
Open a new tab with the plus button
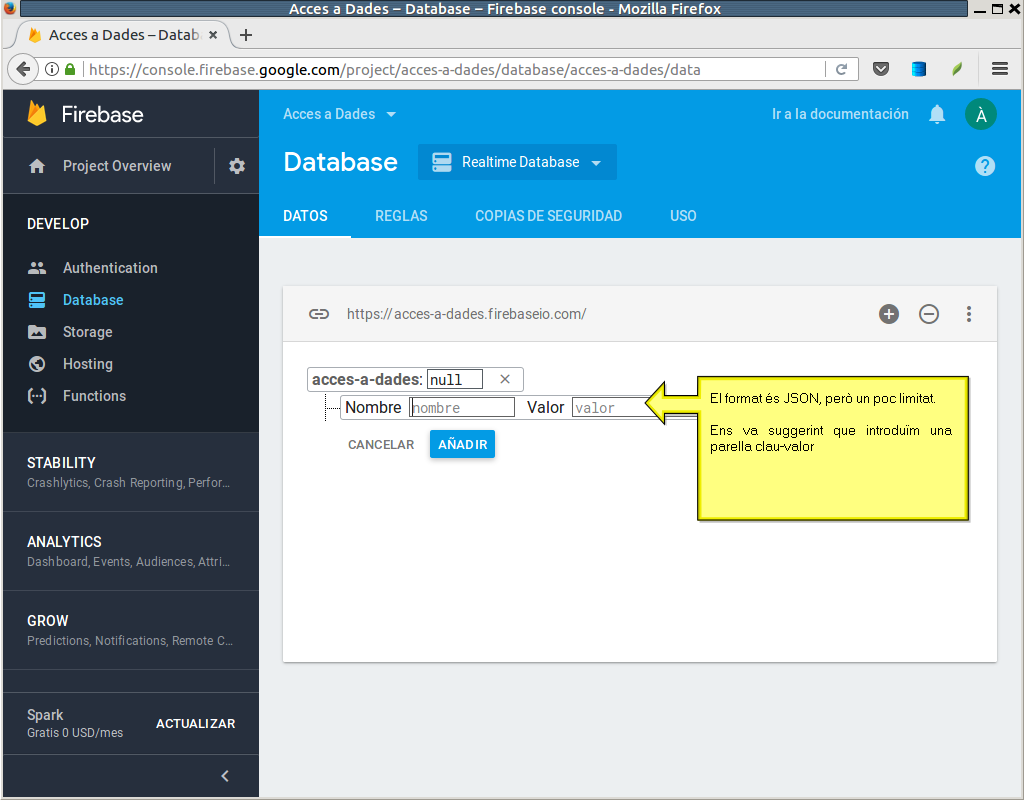[246, 35]
